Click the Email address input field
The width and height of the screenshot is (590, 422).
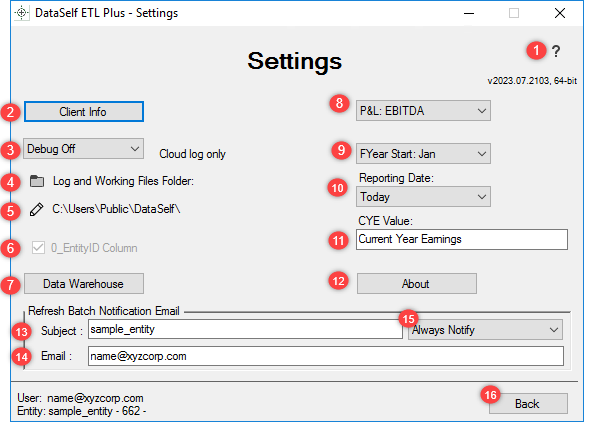(x=326, y=356)
